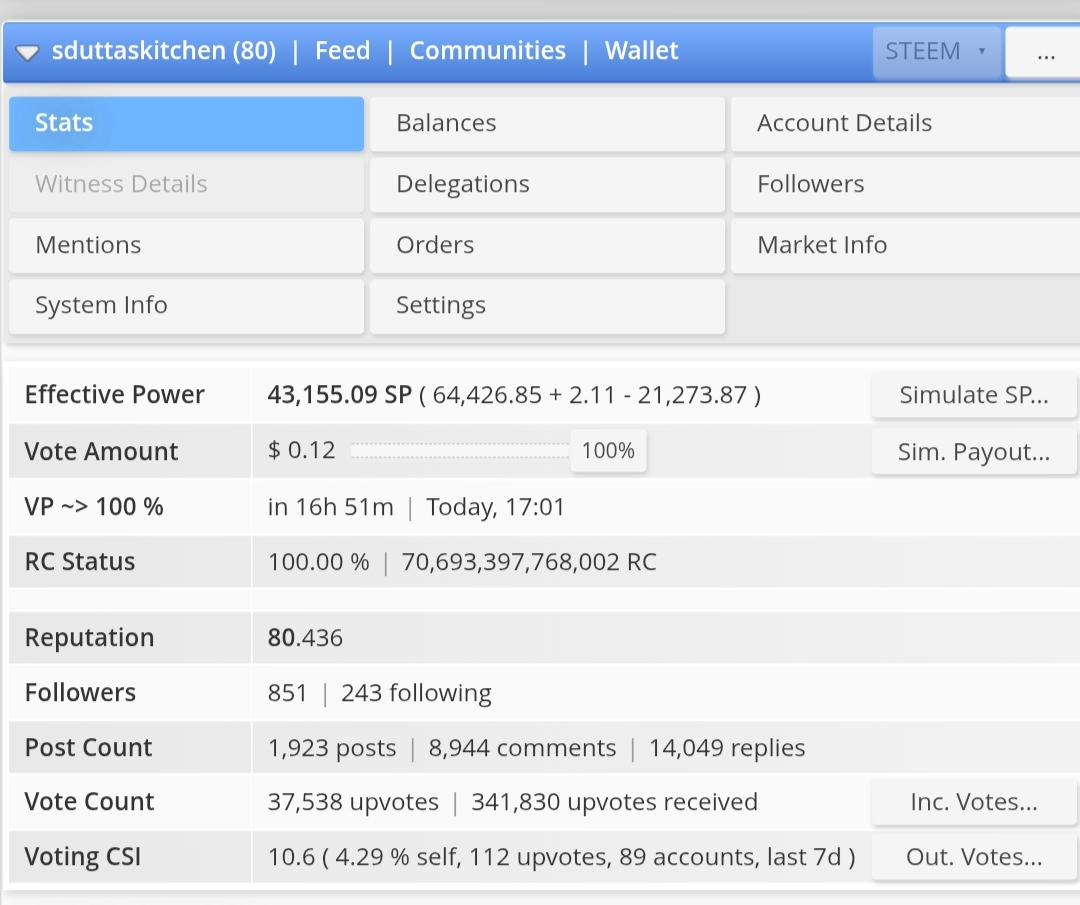1080x905 pixels.
Task: Click the '8,944 comments' count
Action: click(x=522, y=748)
